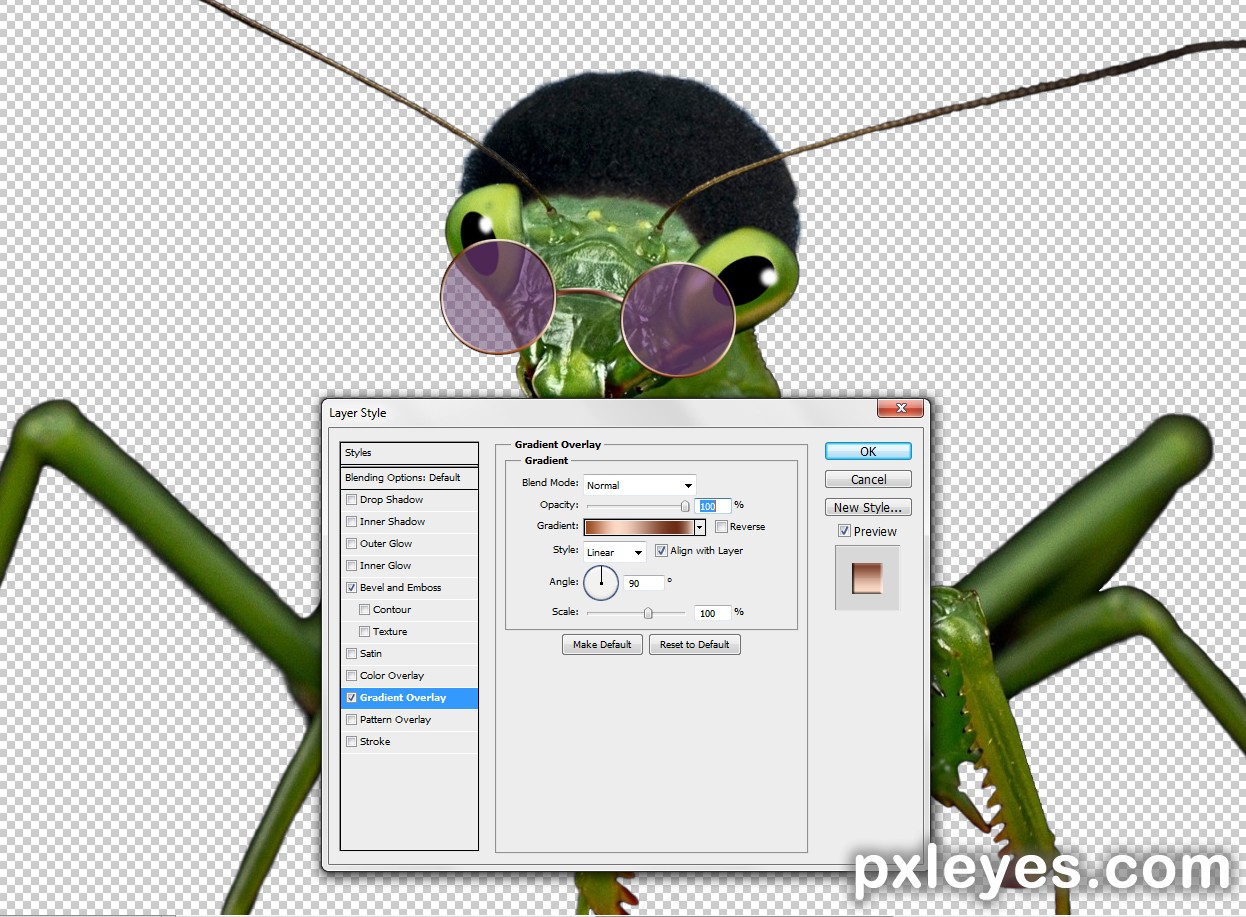The height and width of the screenshot is (917, 1246).
Task: Tick the Outer Glow checkbox
Action: tap(351, 544)
